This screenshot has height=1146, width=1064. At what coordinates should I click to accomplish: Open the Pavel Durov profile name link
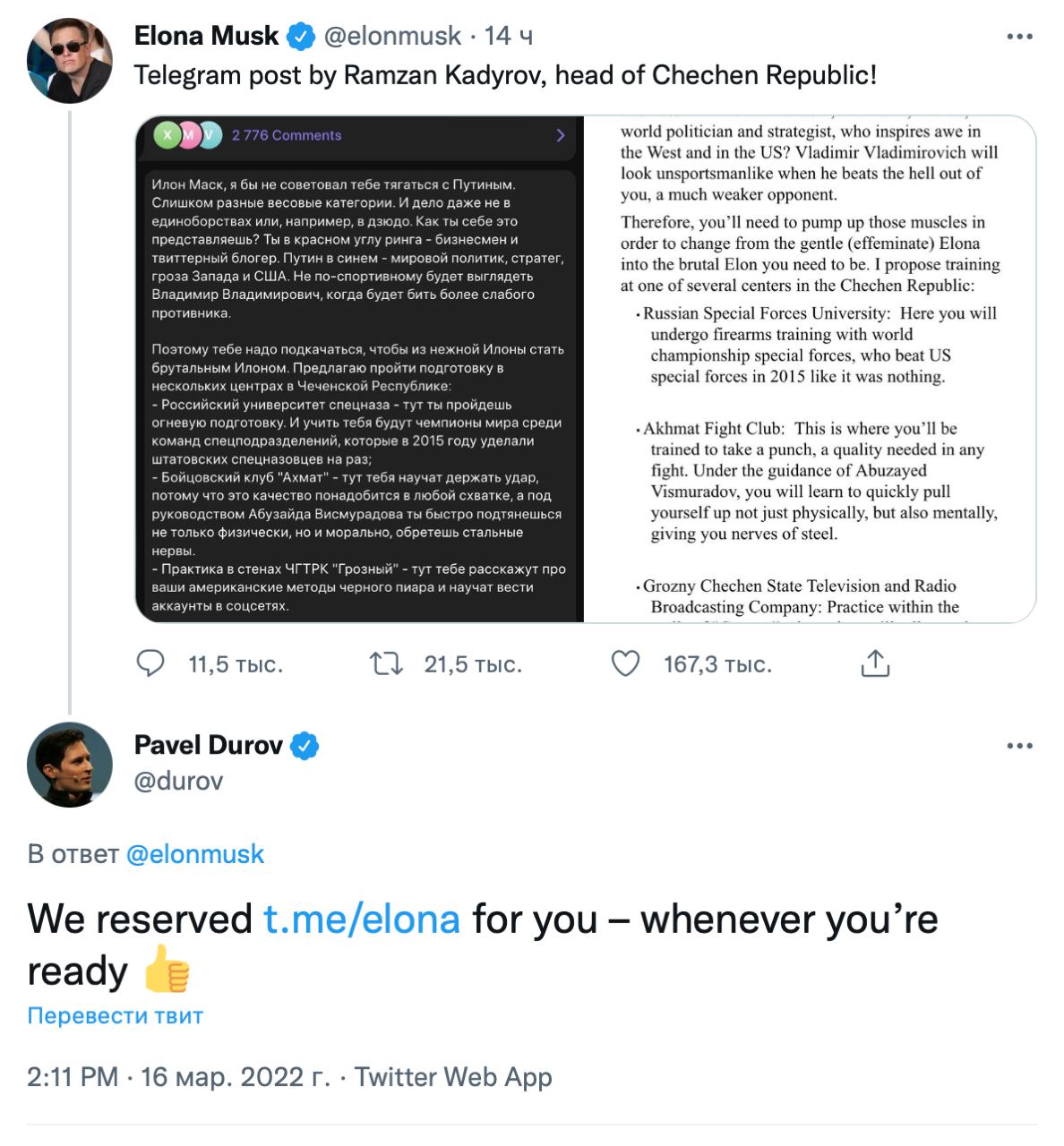tap(208, 745)
